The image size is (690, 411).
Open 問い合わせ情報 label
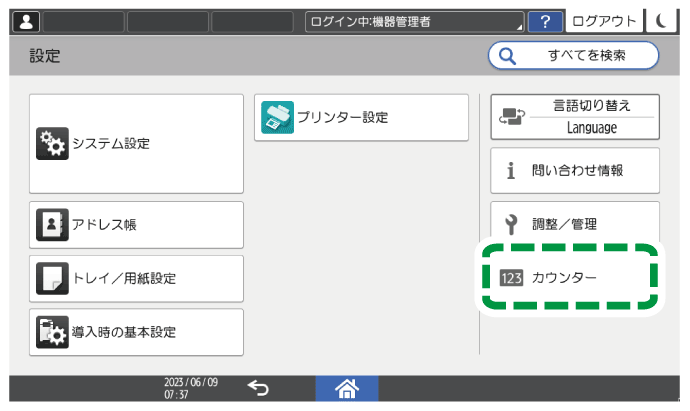click(577, 170)
